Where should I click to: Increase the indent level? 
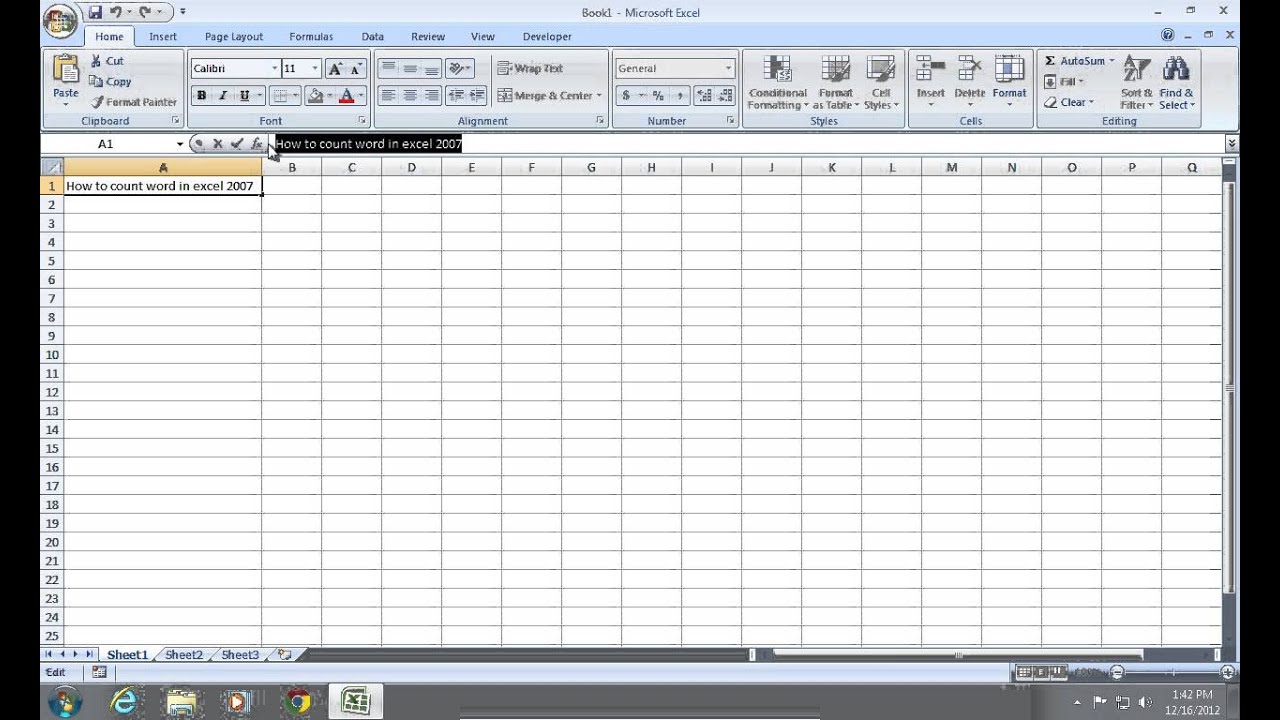[x=477, y=96]
